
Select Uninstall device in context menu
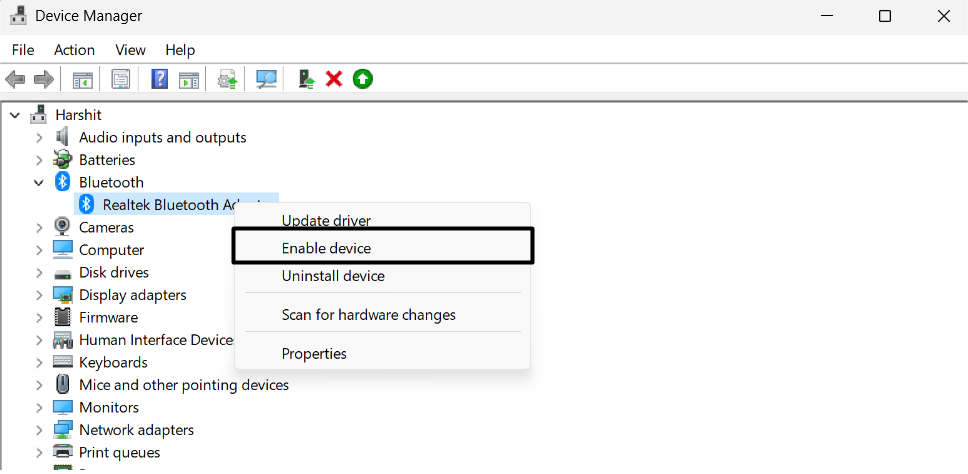tap(383, 276)
